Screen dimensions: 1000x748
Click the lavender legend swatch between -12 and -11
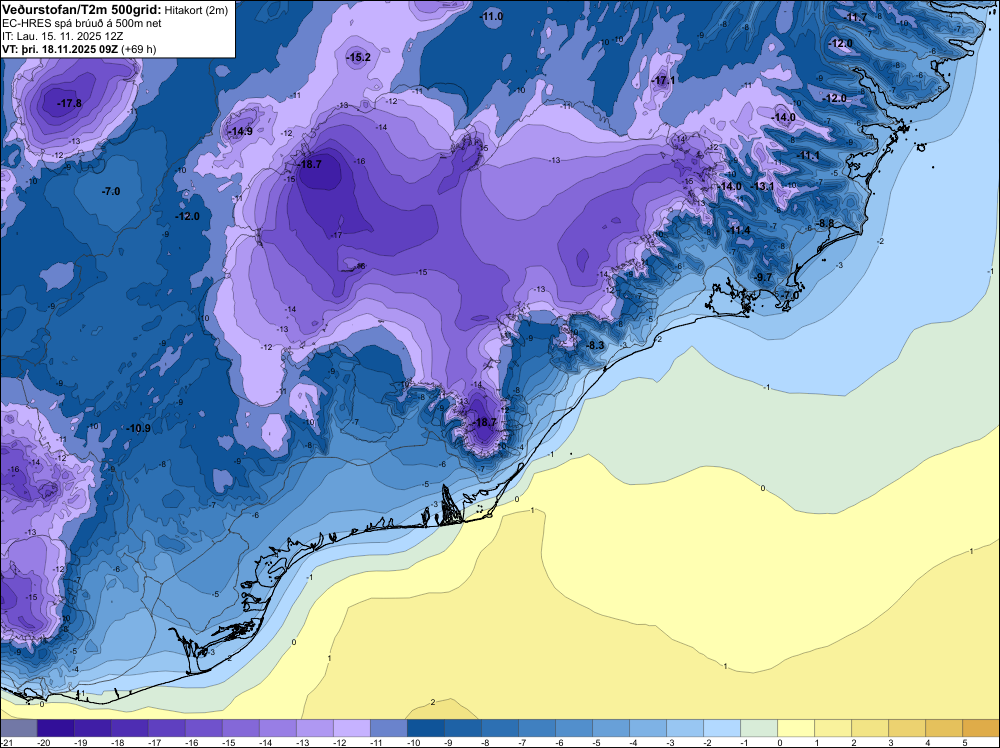[351, 728]
